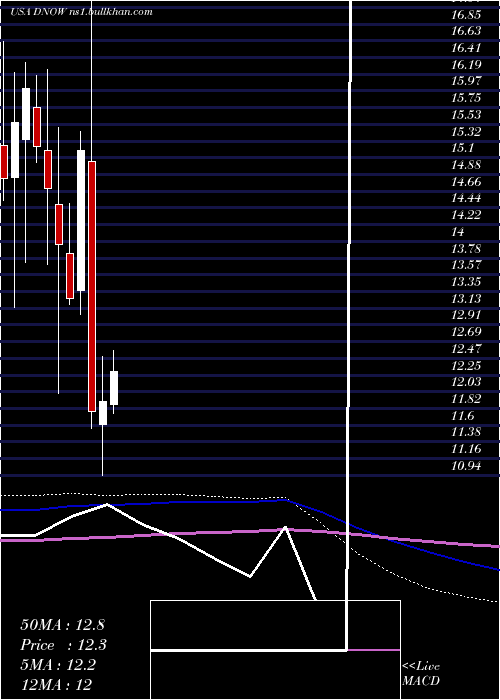Click the 12.47 price axis label
500x700 pixels.
point(466,349)
